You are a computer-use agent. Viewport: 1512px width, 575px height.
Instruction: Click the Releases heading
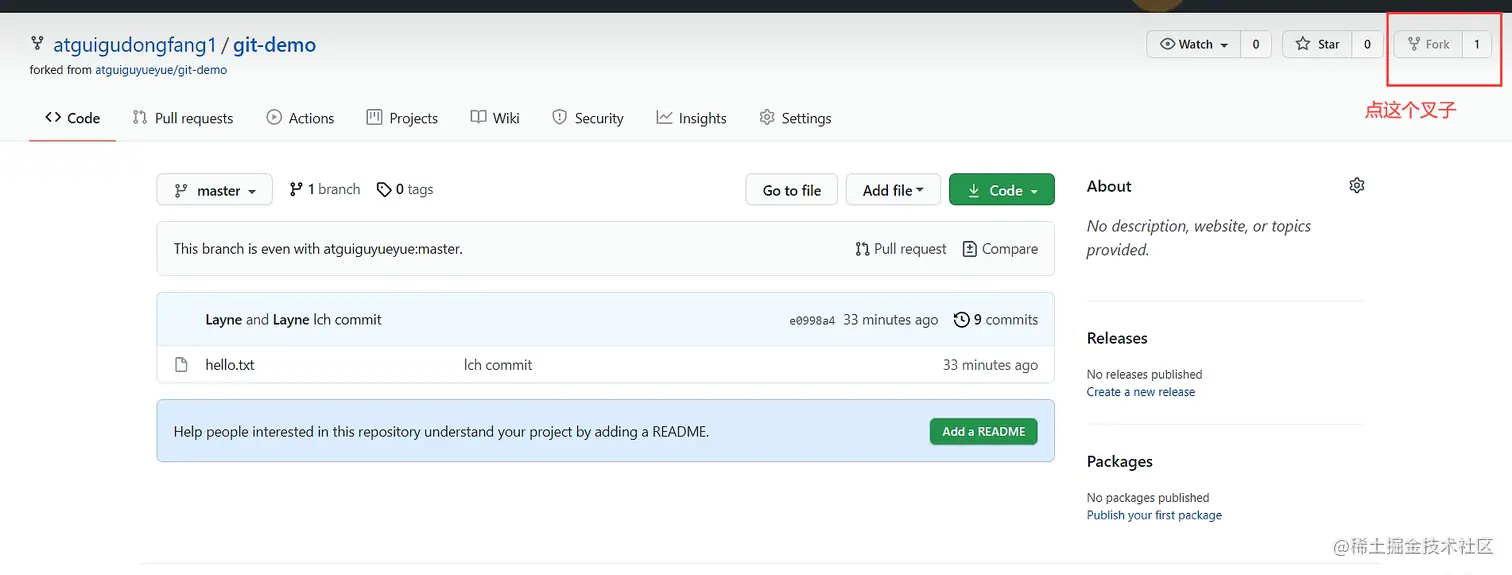pyautogui.click(x=1117, y=338)
